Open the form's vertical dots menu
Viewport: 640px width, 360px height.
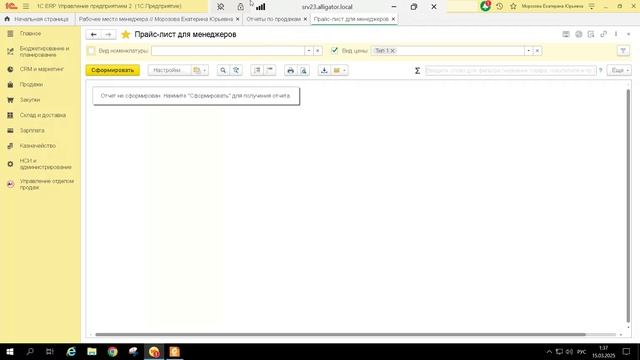(x=616, y=35)
